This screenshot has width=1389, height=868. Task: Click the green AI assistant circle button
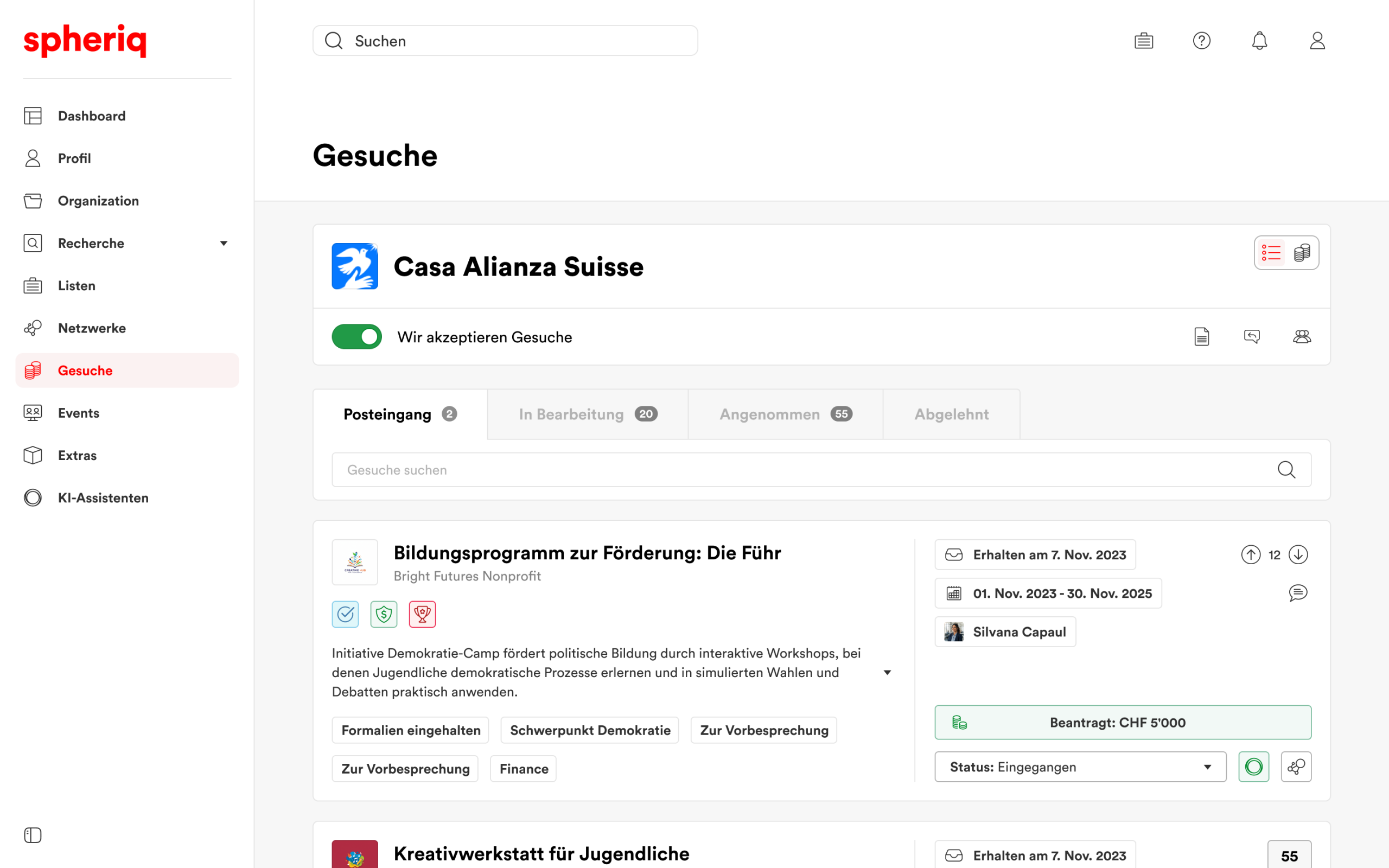(x=1253, y=767)
